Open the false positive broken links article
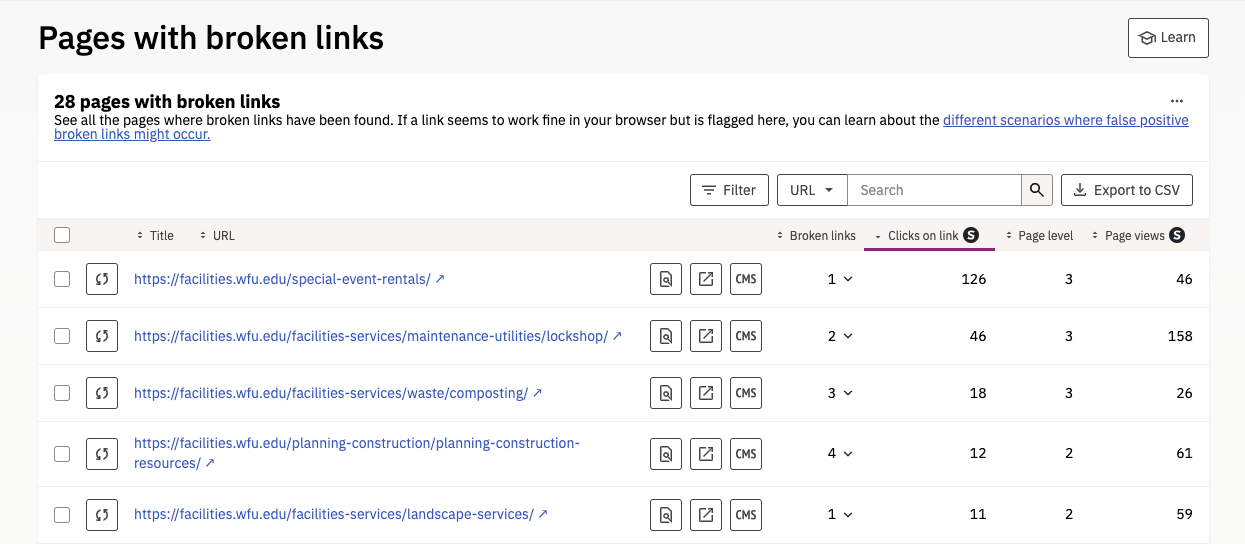 pyautogui.click(x=1065, y=121)
